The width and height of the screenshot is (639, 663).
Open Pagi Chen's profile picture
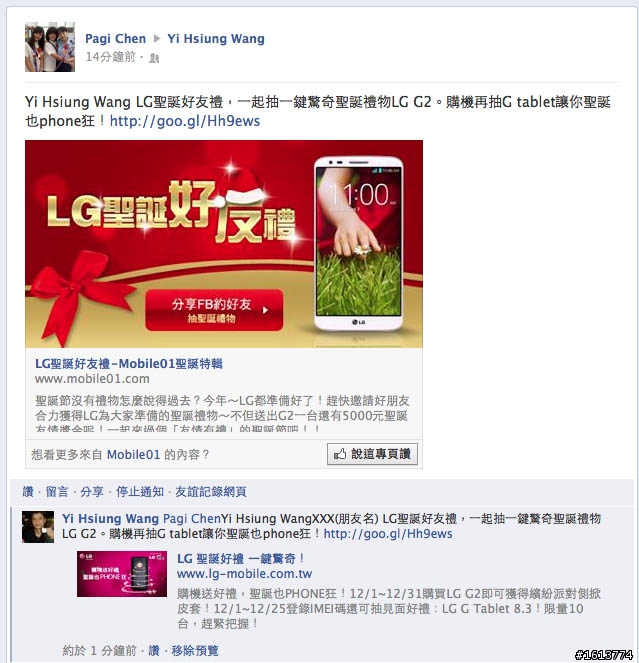[x=50, y=47]
